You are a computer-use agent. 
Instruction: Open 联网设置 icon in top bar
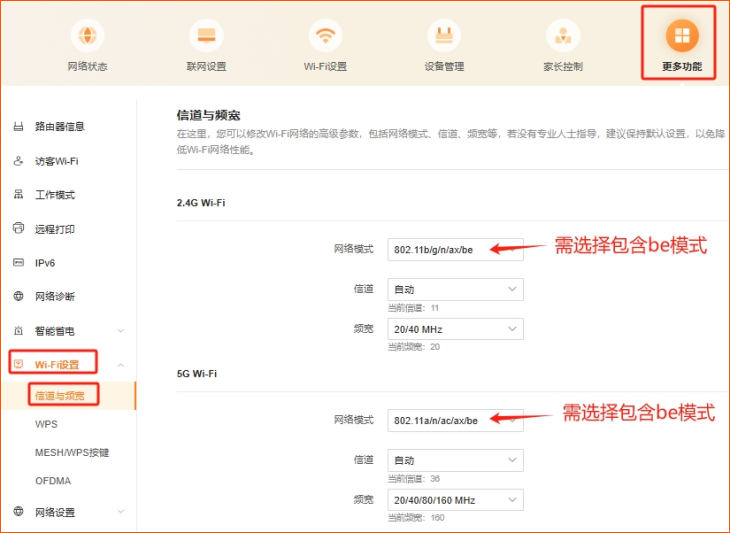(x=206, y=36)
